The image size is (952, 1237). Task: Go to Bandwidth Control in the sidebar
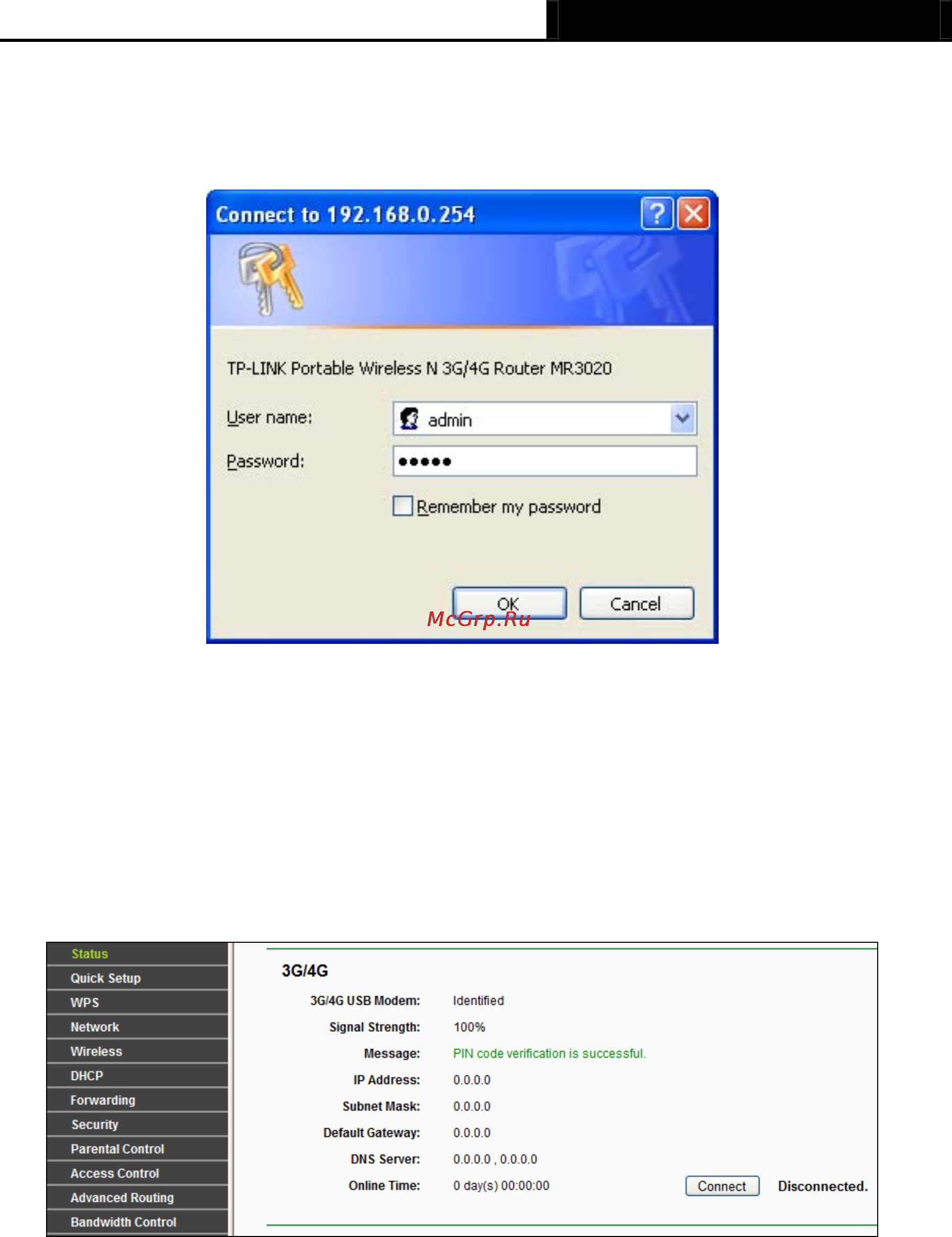click(x=138, y=1222)
